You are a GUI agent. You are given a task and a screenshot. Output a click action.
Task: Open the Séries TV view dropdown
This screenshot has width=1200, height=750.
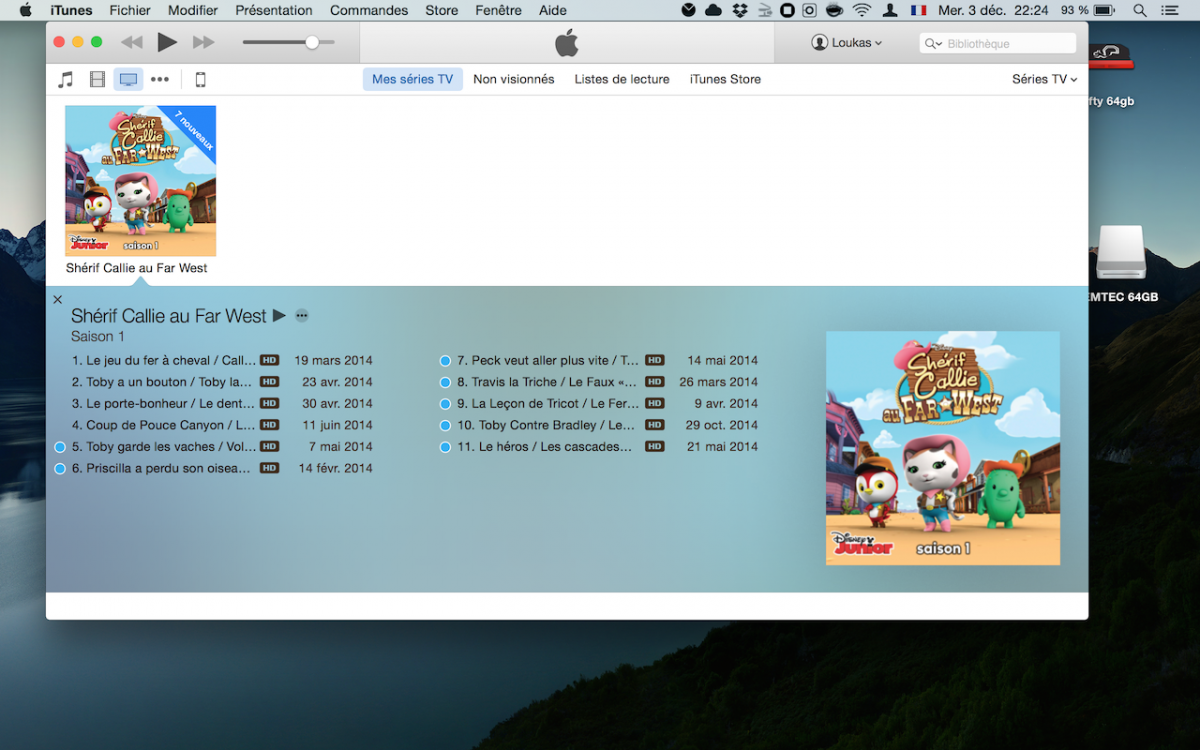click(1044, 79)
